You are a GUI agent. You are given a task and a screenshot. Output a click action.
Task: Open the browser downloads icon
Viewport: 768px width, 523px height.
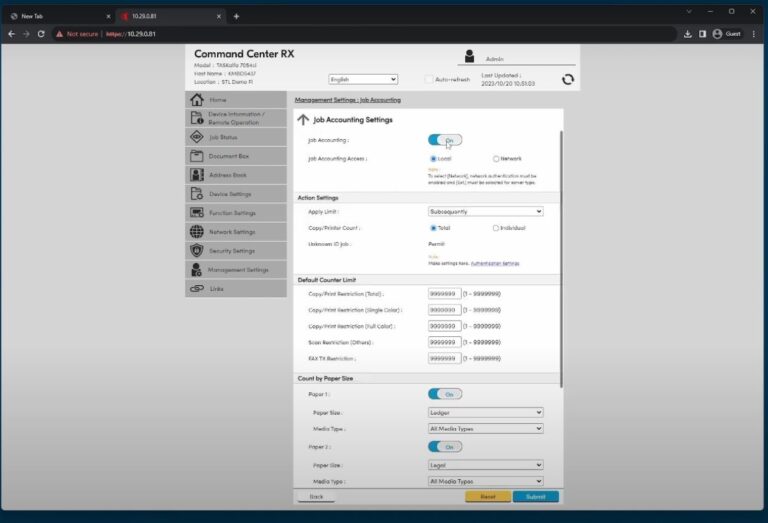[x=688, y=34]
